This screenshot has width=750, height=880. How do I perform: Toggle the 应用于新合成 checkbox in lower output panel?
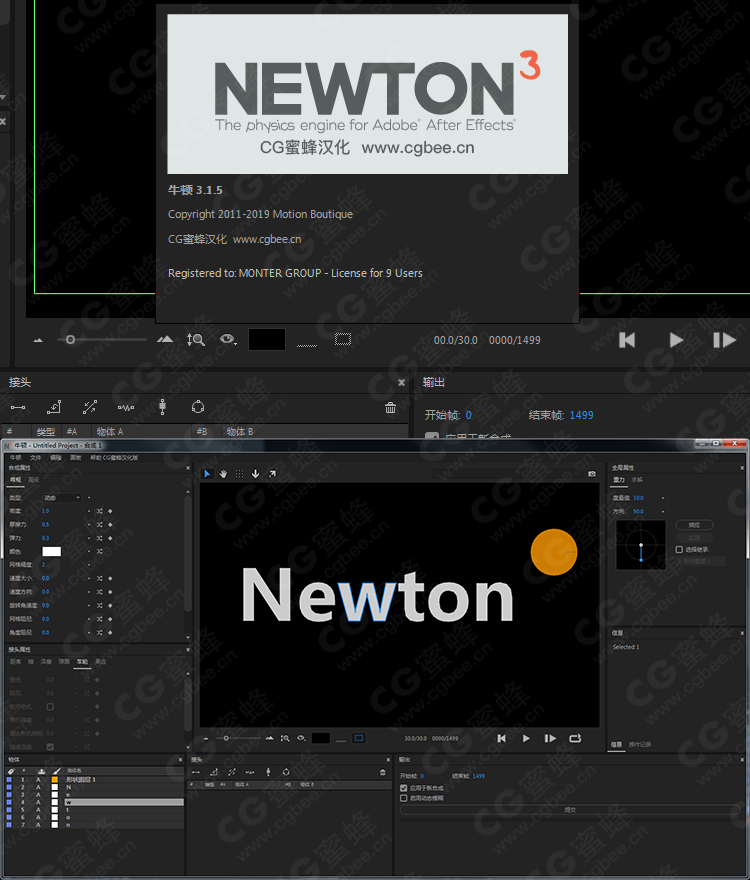403,788
